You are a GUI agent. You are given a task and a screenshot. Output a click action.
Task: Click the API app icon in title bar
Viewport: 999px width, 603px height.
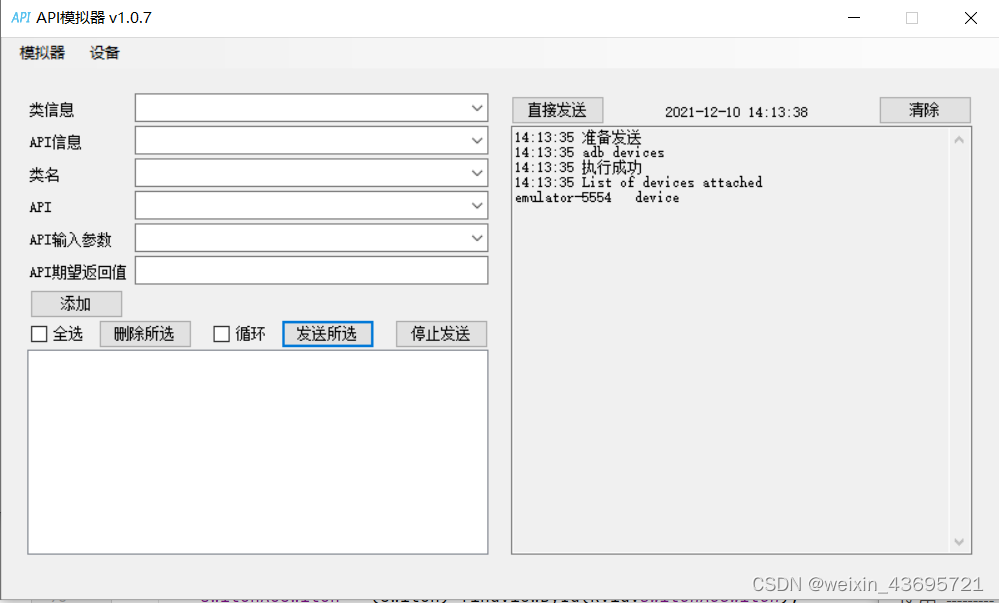[x=20, y=18]
